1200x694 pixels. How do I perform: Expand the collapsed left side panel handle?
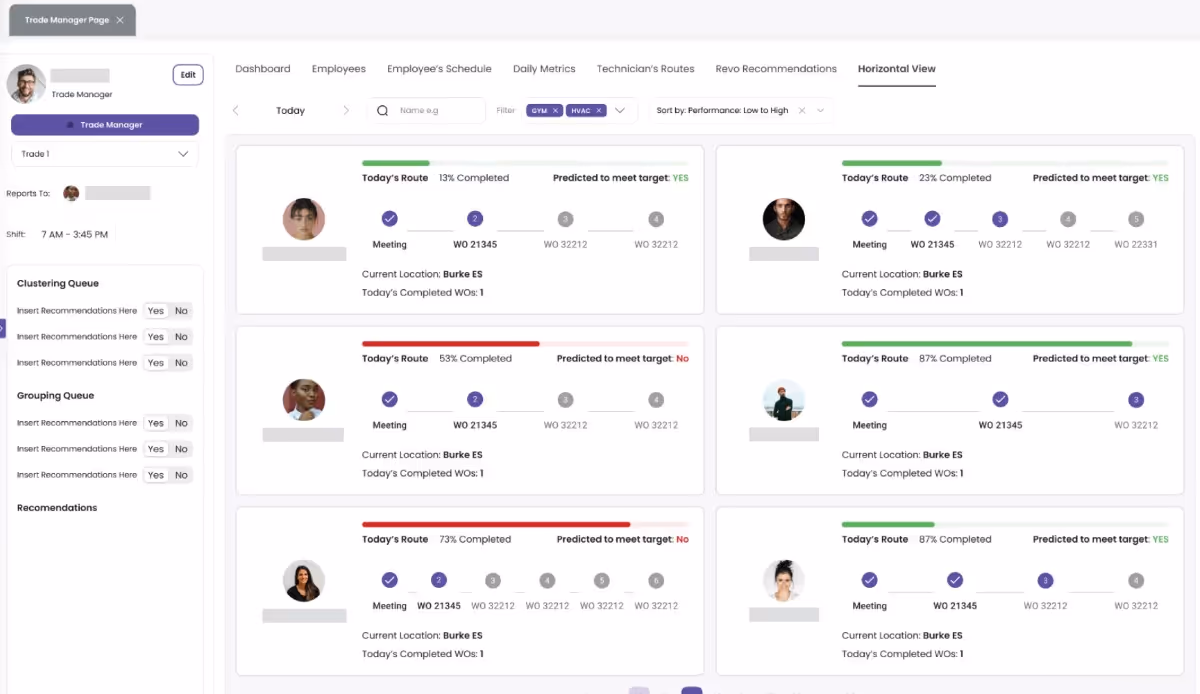pyautogui.click(x=3, y=328)
